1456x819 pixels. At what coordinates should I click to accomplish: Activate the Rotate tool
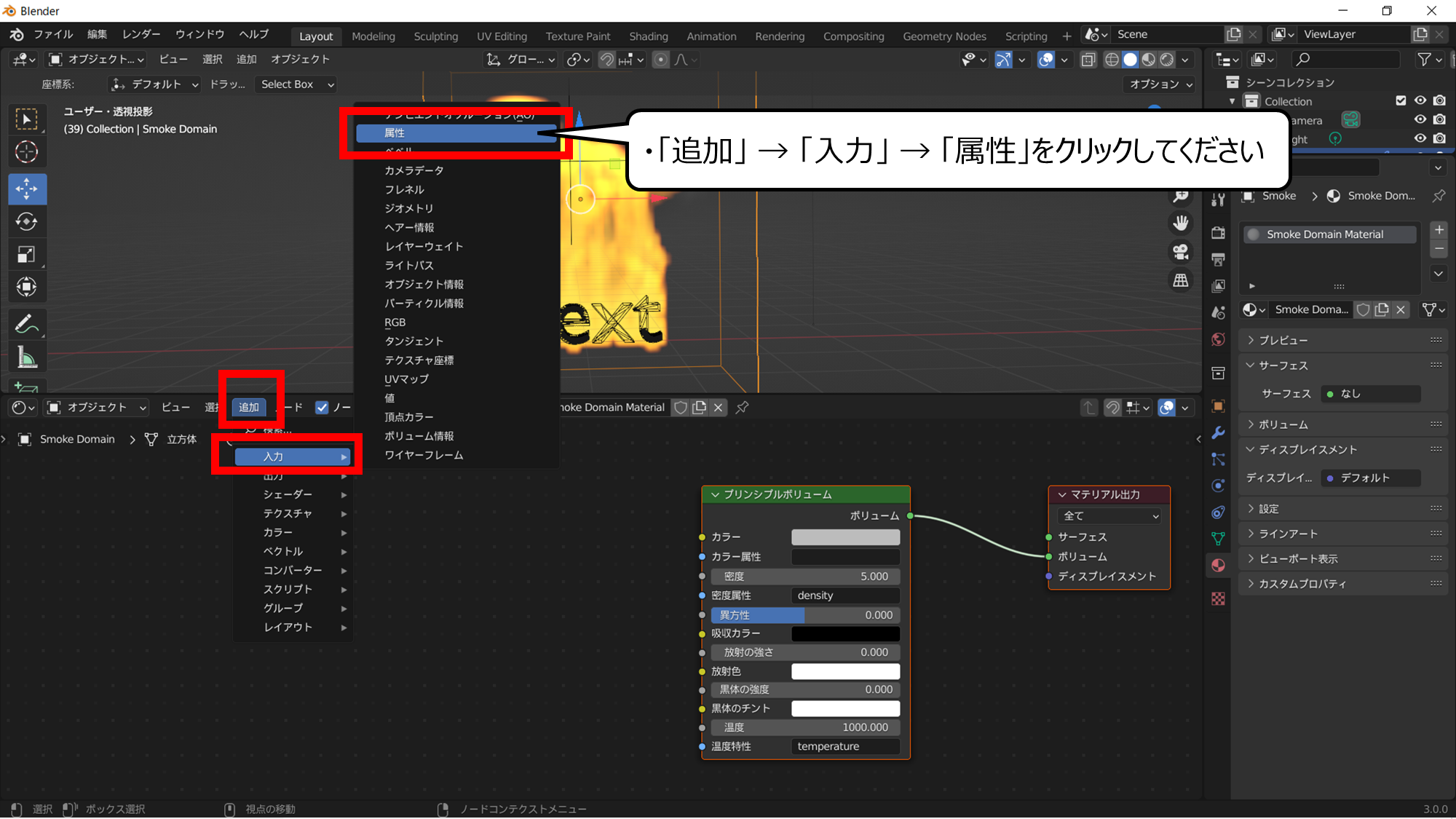click(x=27, y=221)
